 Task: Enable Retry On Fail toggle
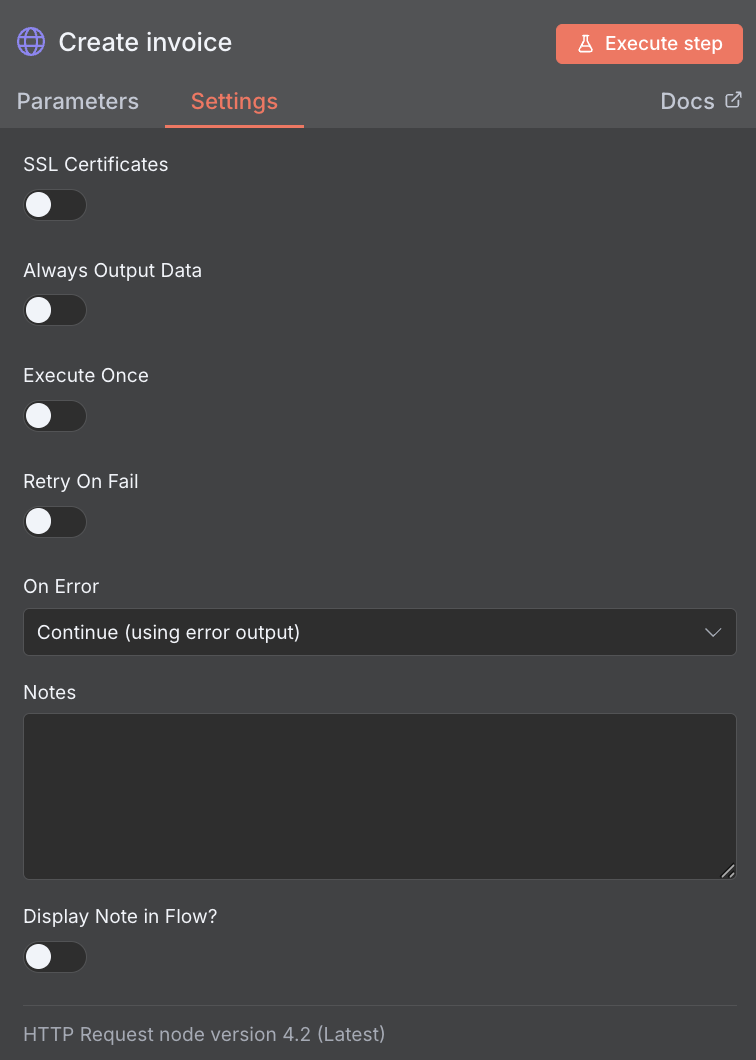[55, 521]
